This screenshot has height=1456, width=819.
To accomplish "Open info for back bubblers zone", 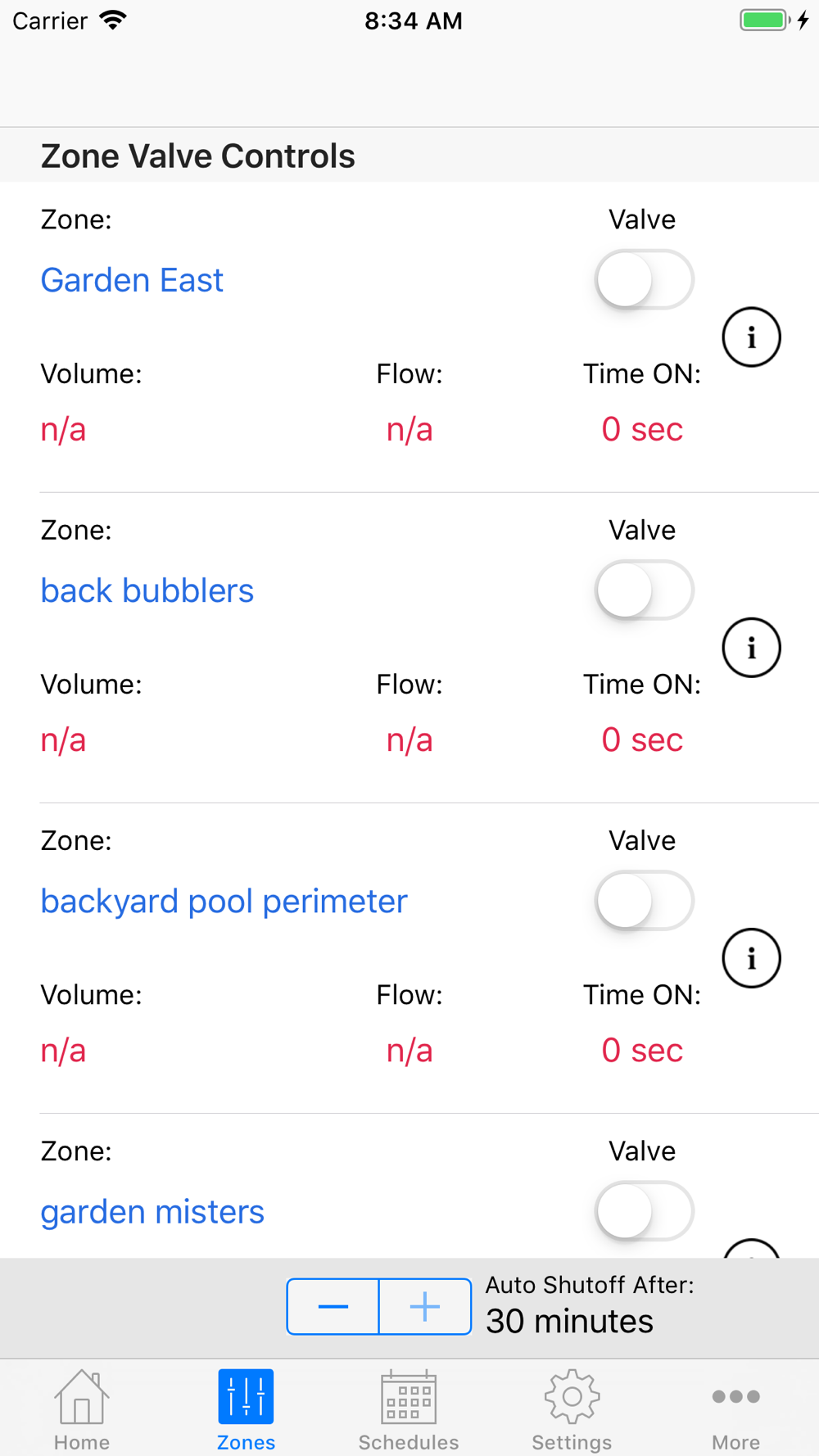I will click(x=751, y=648).
